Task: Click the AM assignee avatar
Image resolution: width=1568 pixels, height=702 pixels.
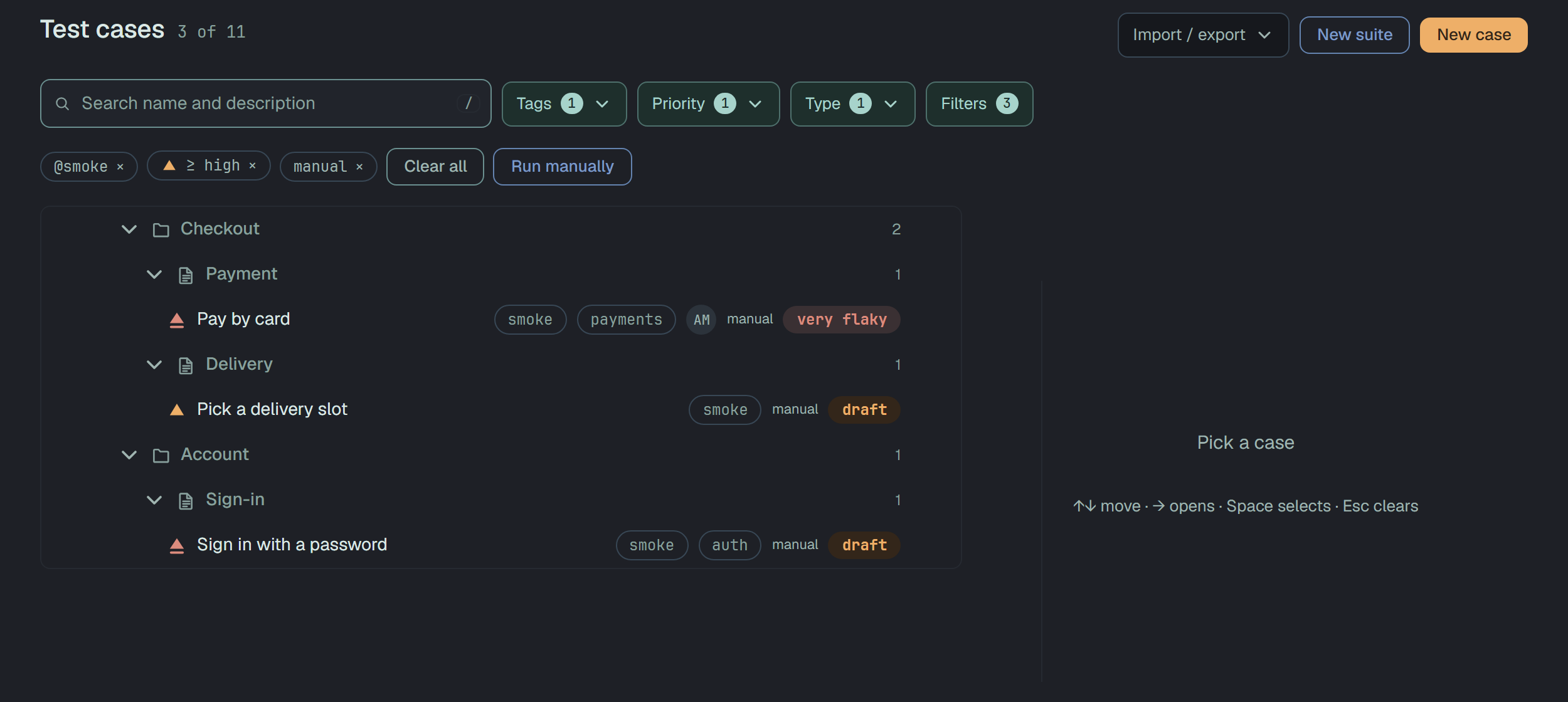Action: point(701,320)
